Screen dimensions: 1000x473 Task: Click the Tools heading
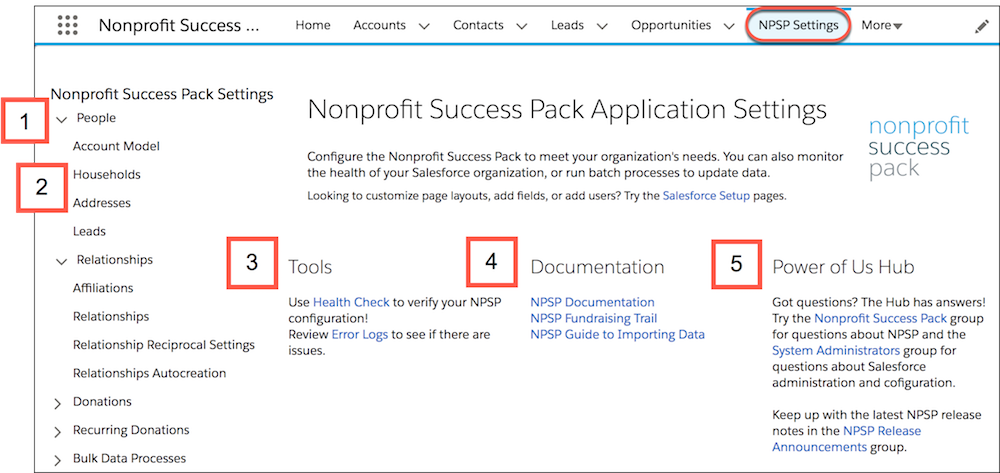[310, 266]
